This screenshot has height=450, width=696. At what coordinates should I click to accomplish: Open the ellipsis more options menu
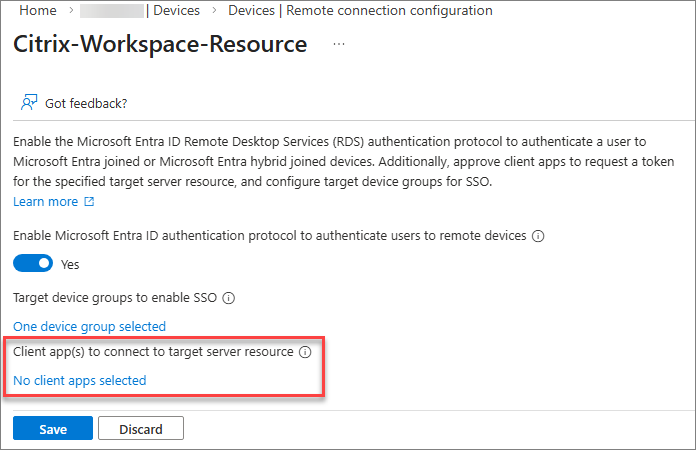339,45
